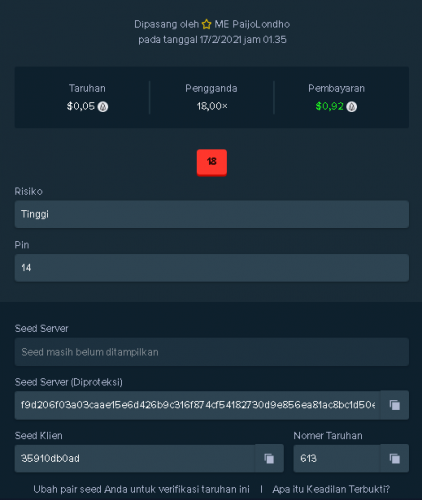This screenshot has width=422, height=500.
Task: Copy the protected server seed hash
Action: (x=395, y=405)
